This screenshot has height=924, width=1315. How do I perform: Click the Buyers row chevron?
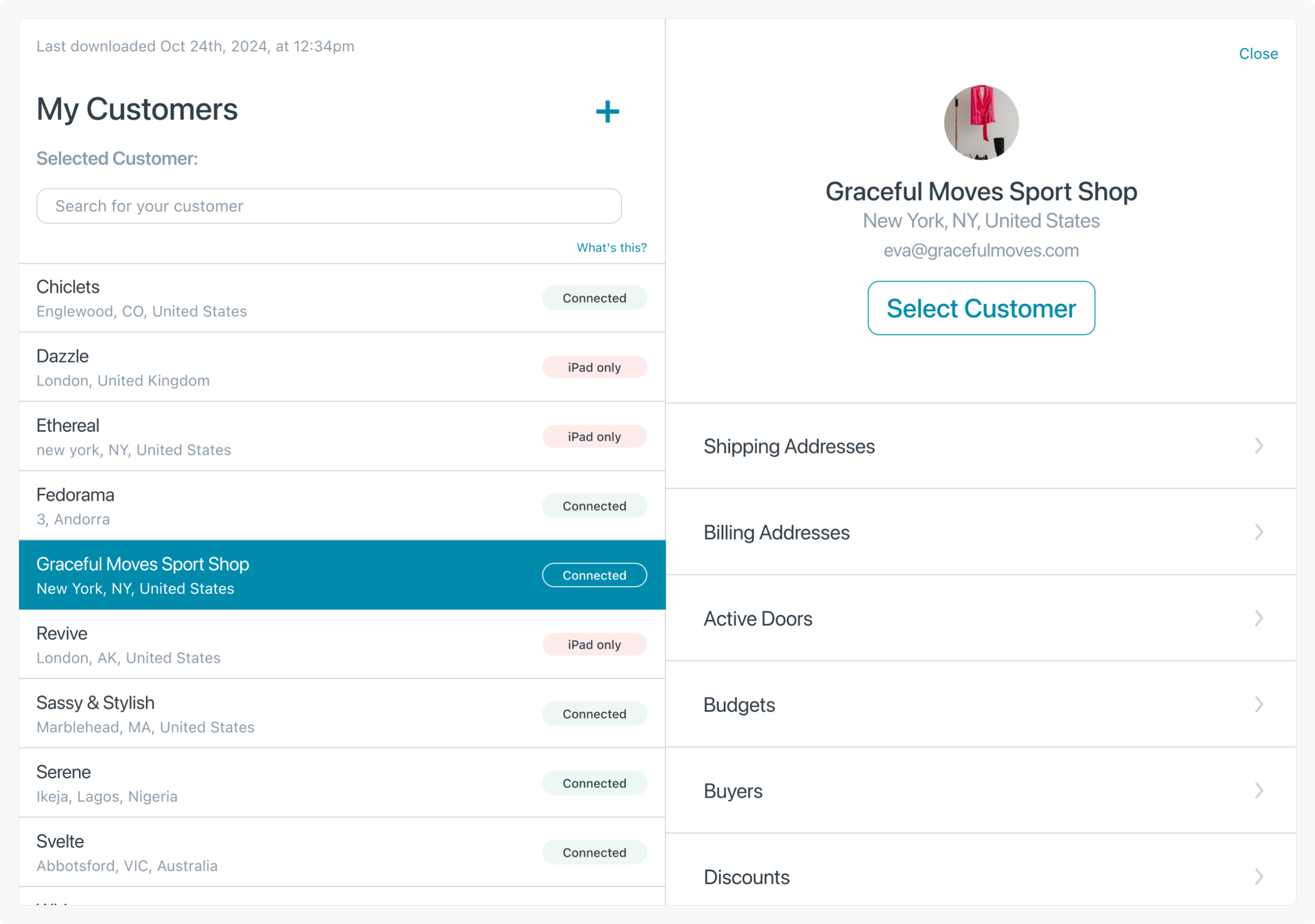pyautogui.click(x=1258, y=790)
